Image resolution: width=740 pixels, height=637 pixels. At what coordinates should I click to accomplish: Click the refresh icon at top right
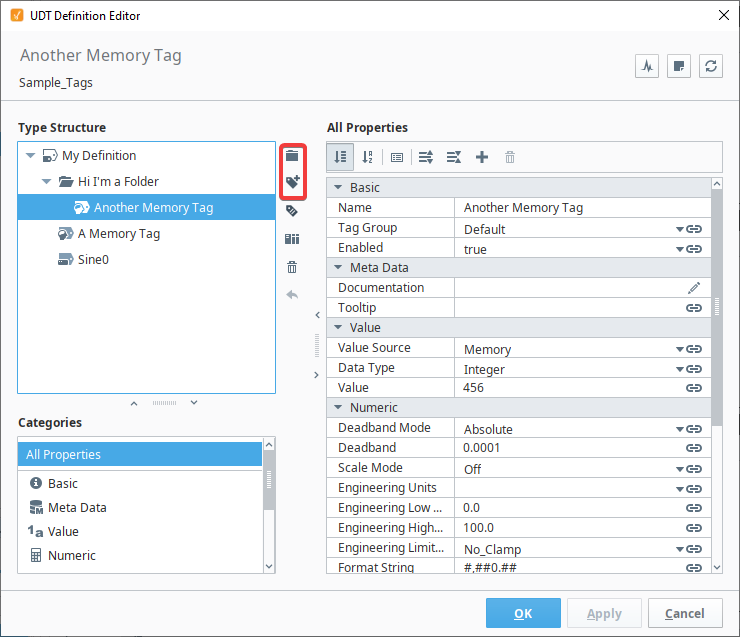coord(711,66)
